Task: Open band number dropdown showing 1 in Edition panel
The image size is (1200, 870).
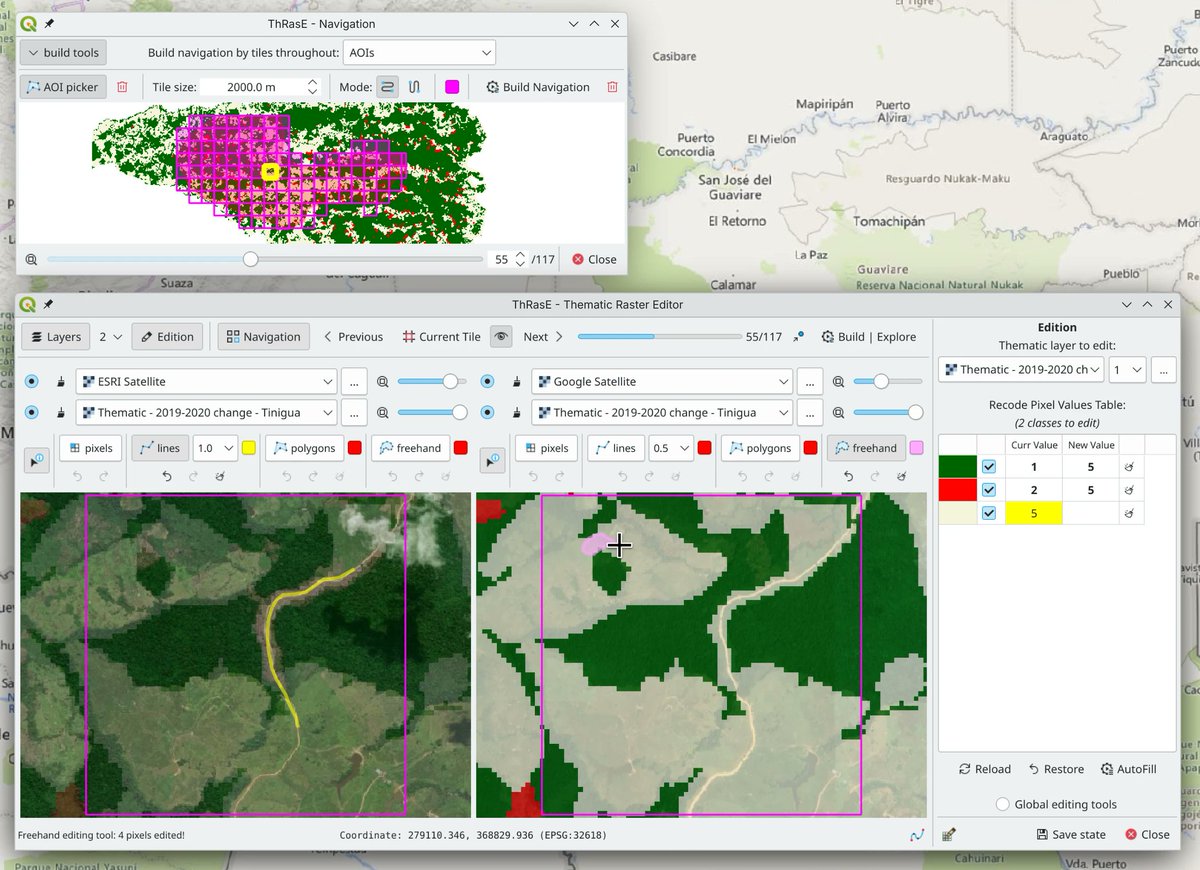Action: point(1127,369)
